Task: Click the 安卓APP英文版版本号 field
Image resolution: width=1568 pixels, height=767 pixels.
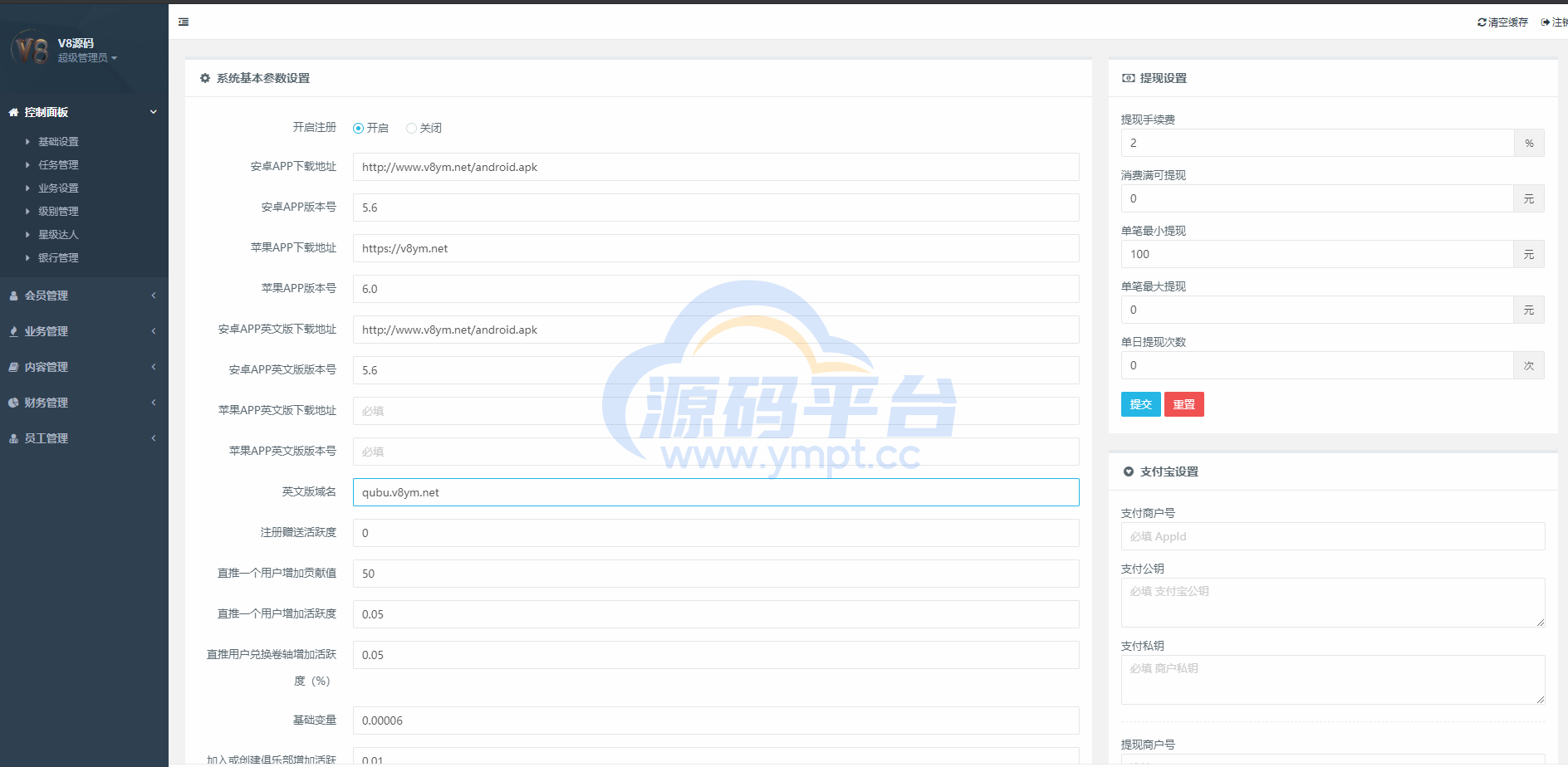Action: click(716, 370)
